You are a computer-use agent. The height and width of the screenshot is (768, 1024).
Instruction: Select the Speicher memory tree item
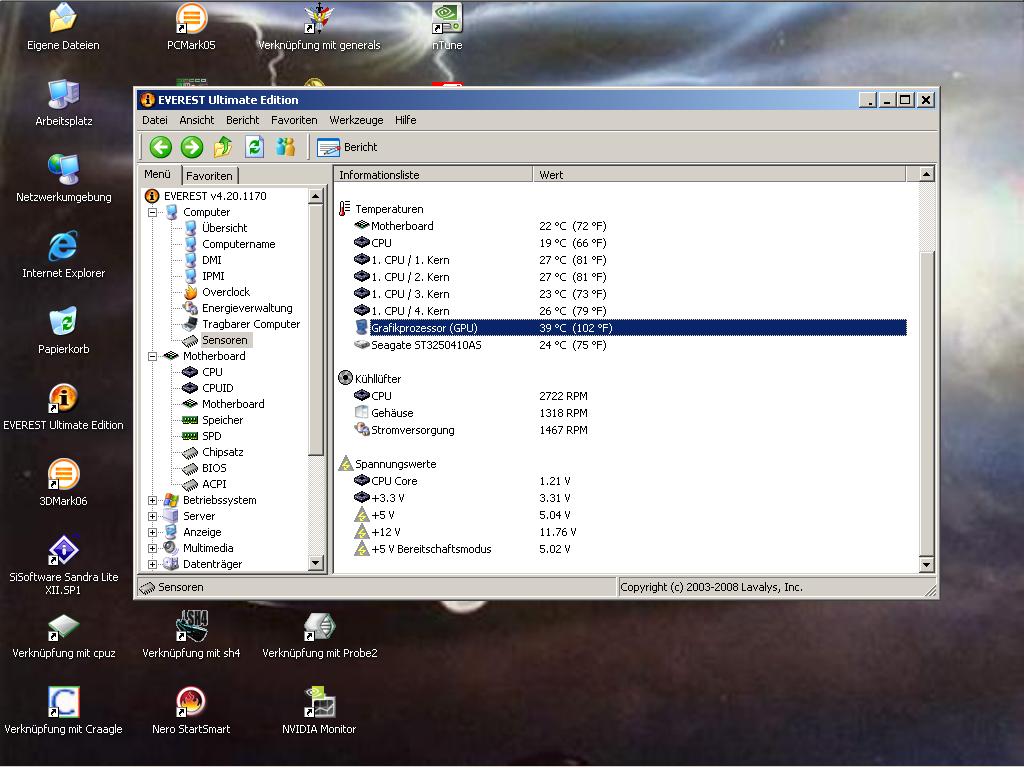[x=222, y=421]
